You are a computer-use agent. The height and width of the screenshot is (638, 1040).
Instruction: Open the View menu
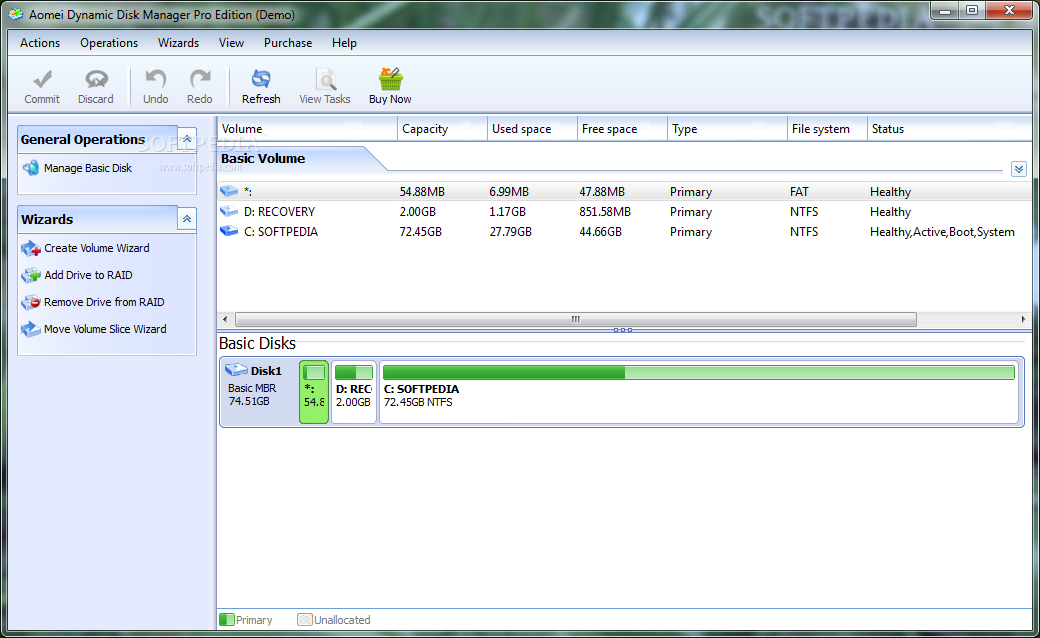click(x=231, y=42)
